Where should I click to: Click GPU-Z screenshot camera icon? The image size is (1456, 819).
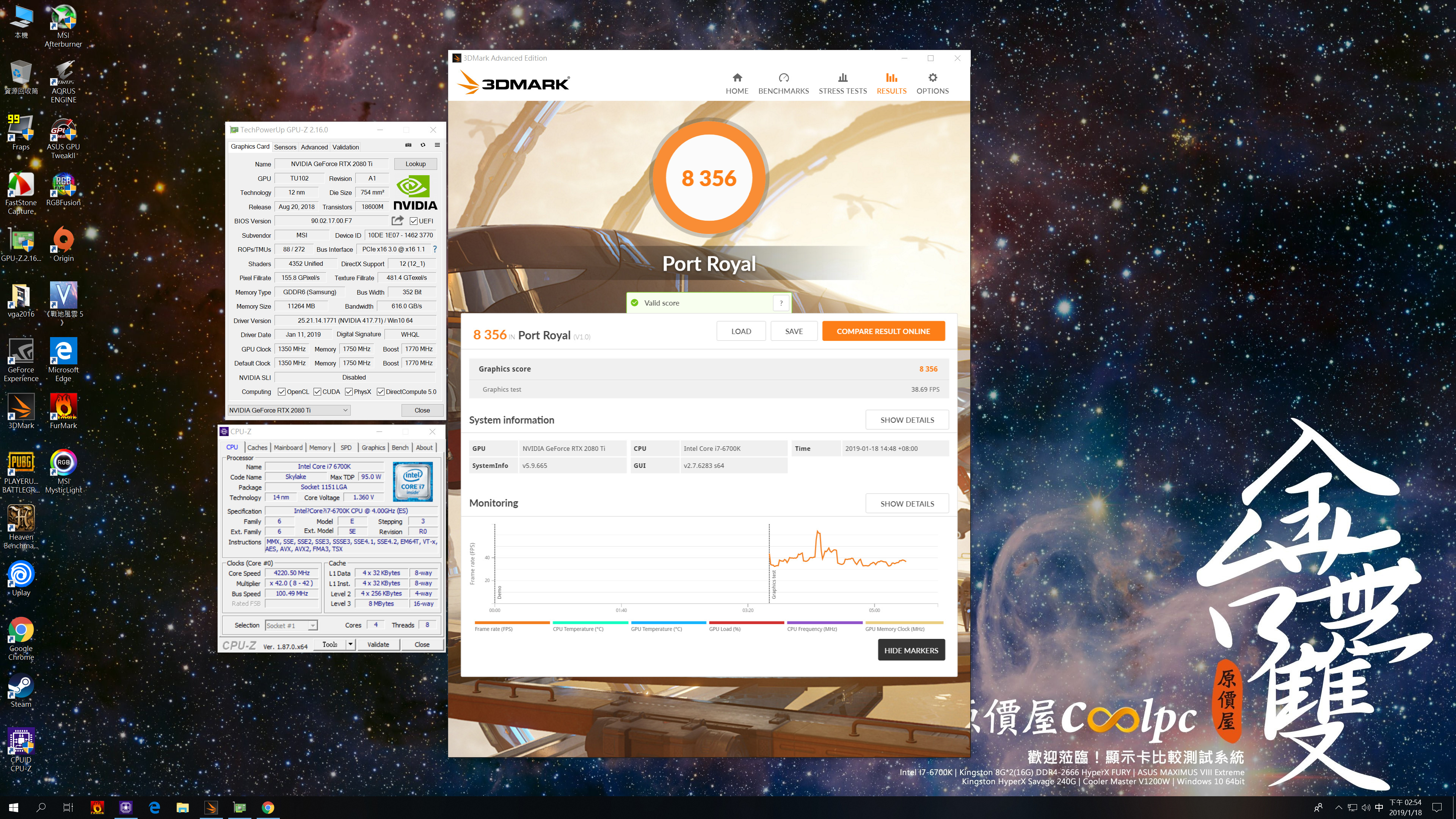408,145
